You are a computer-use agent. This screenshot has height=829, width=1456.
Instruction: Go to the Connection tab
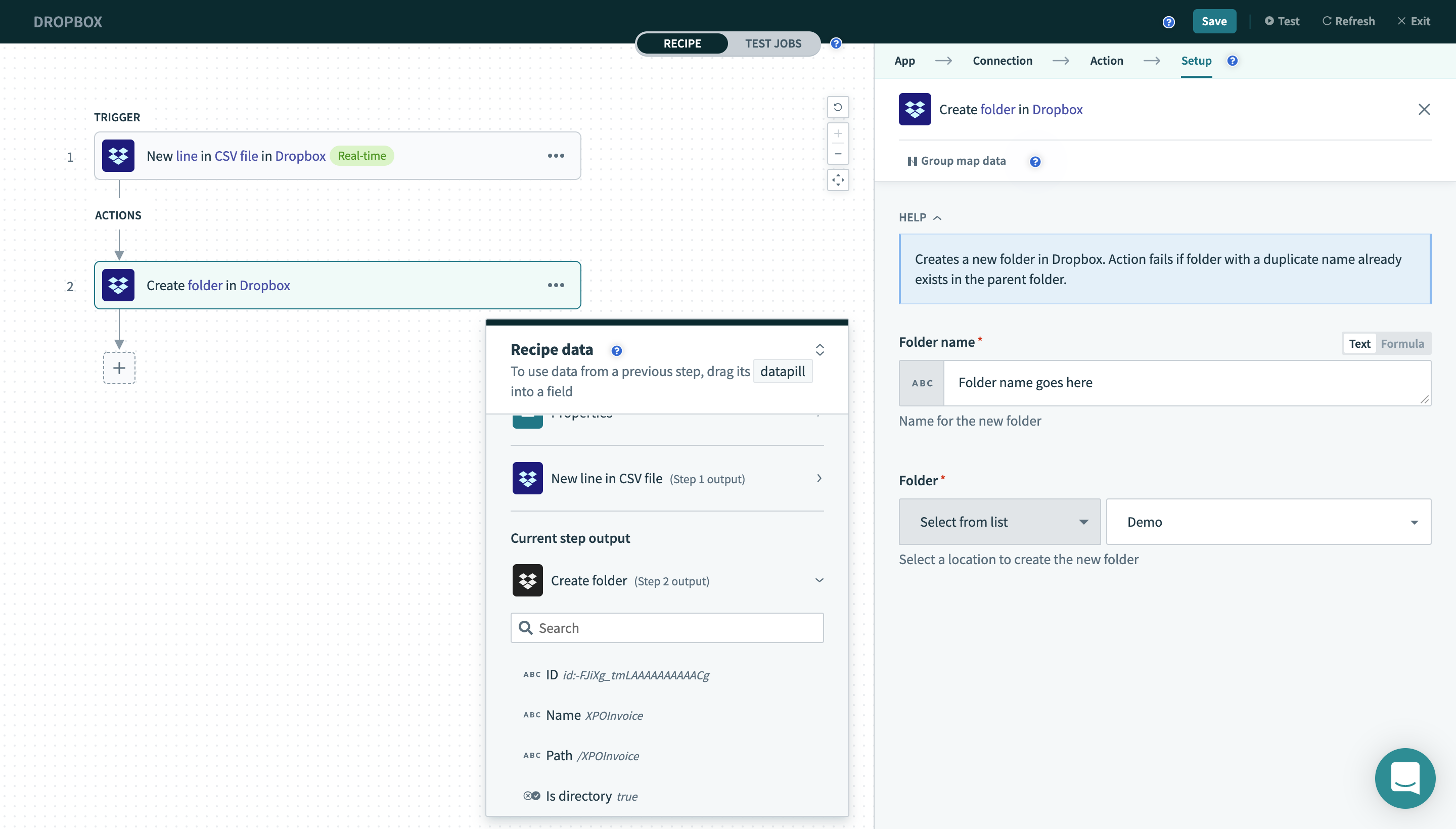point(1002,60)
